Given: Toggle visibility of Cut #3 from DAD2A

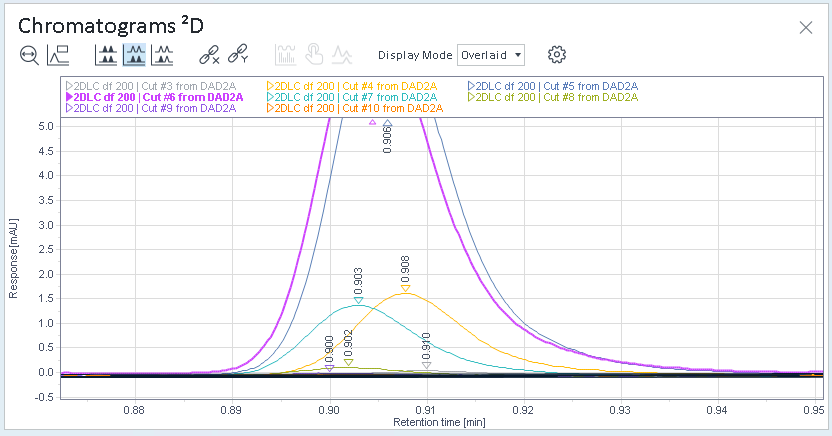Looking at the screenshot, I should pyautogui.click(x=69, y=86).
